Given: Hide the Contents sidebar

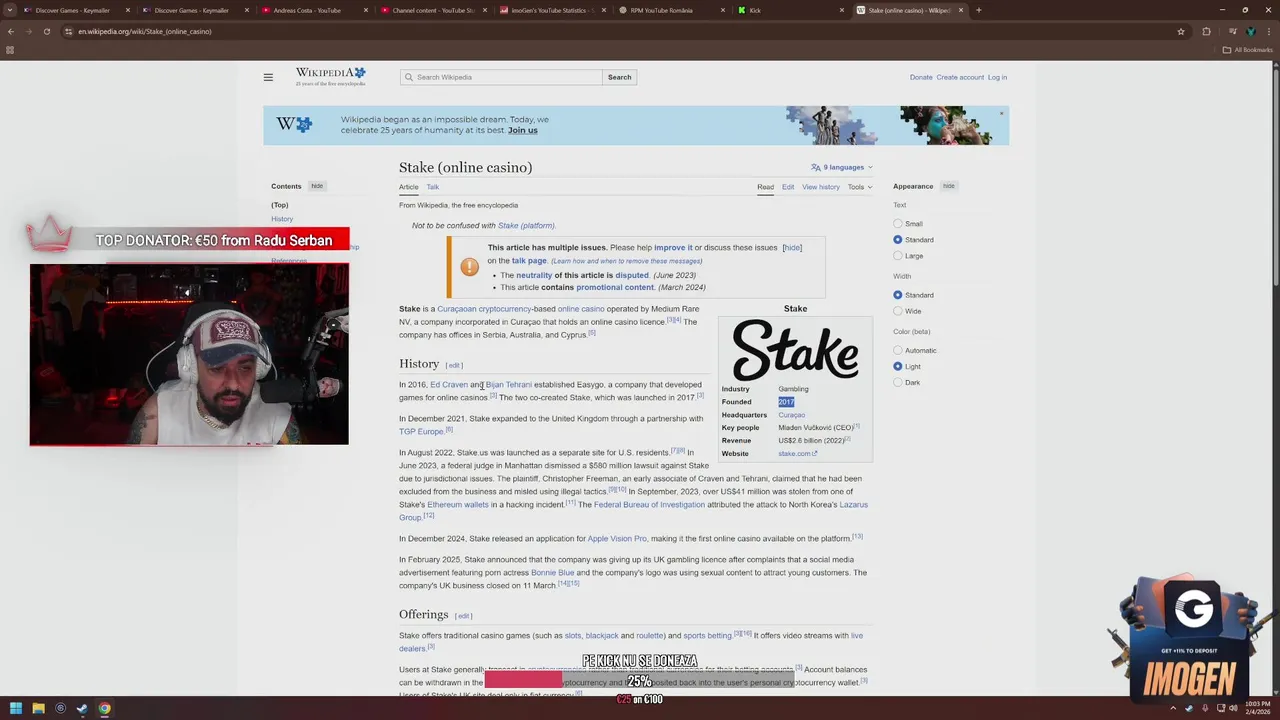Looking at the screenshot, I should [316, 186].
